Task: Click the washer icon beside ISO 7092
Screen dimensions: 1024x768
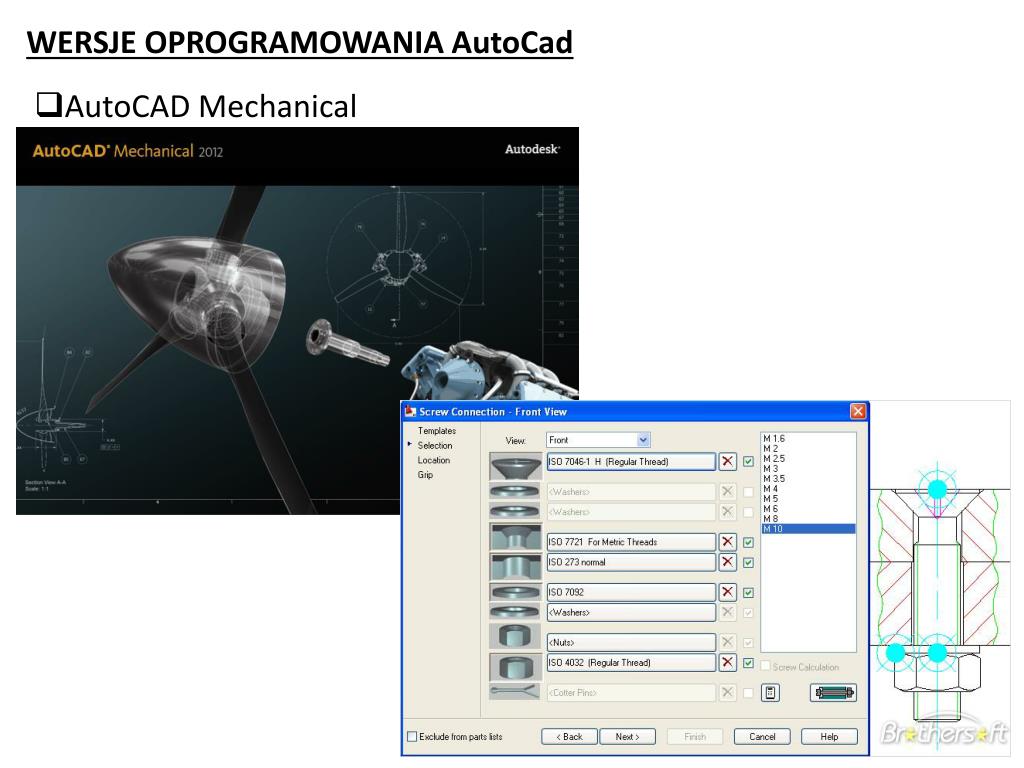Action: tap(515, 592)
